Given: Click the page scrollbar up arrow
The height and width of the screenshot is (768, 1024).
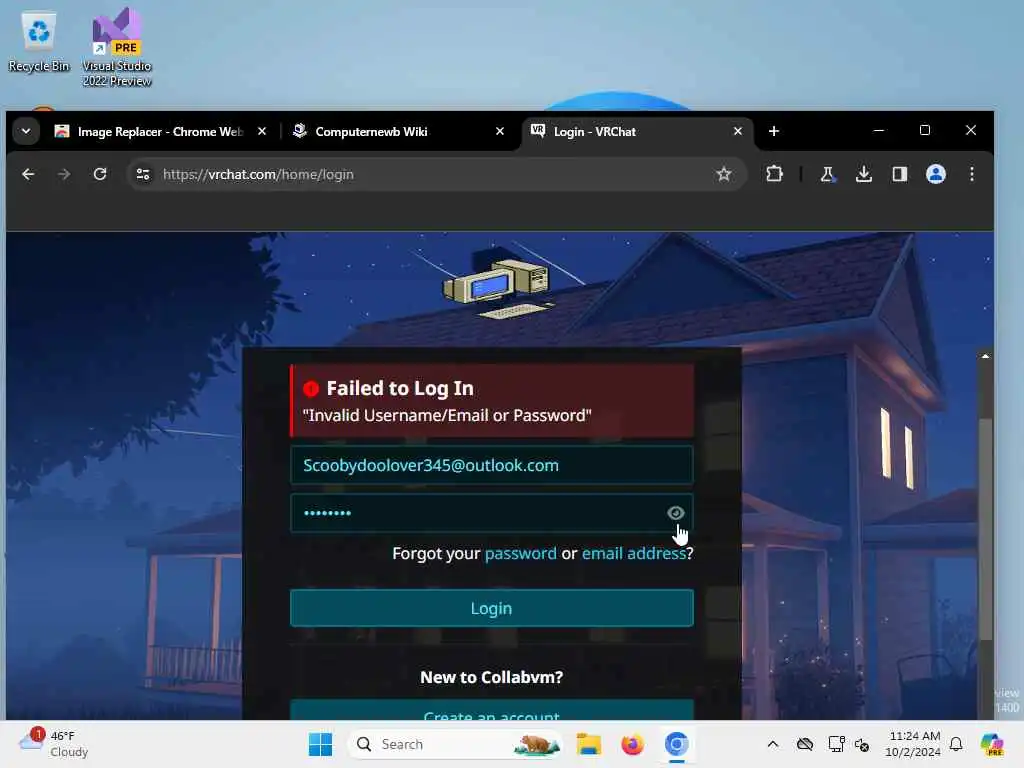Looking at the screenshot, I should pos(985,356).
